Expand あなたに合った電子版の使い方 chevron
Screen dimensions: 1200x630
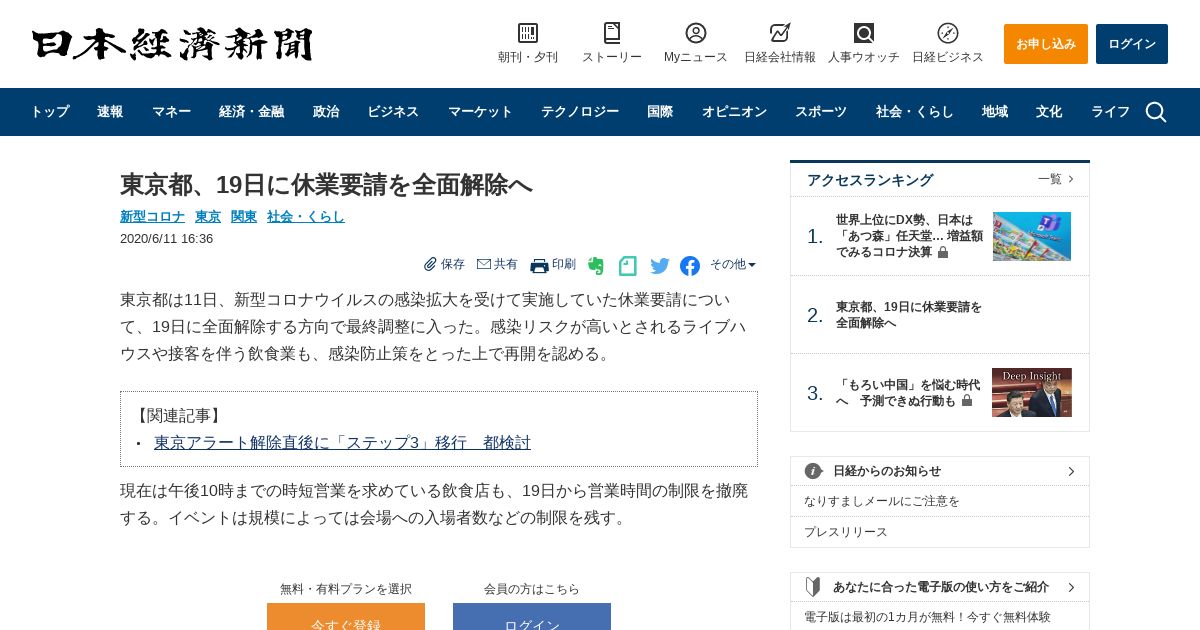click(1071, 587)
